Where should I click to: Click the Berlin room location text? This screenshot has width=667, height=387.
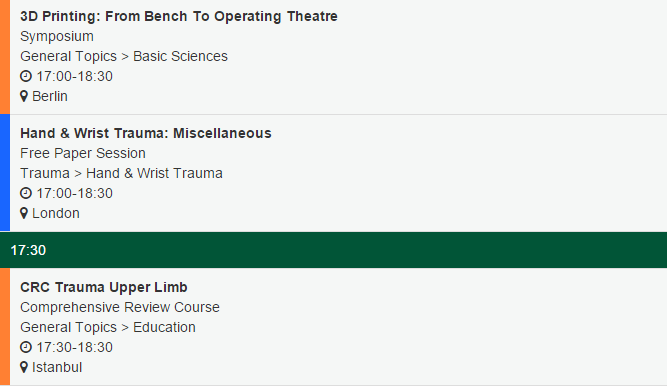point(50,97)
